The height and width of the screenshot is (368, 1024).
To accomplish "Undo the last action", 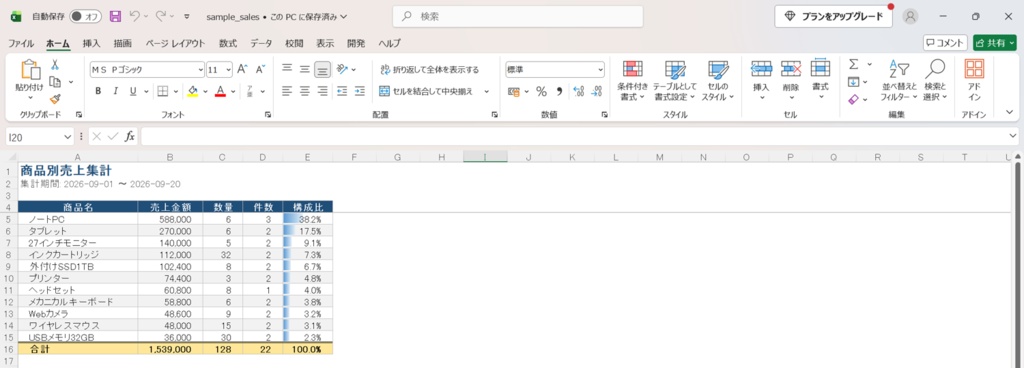I will (135, 16).
